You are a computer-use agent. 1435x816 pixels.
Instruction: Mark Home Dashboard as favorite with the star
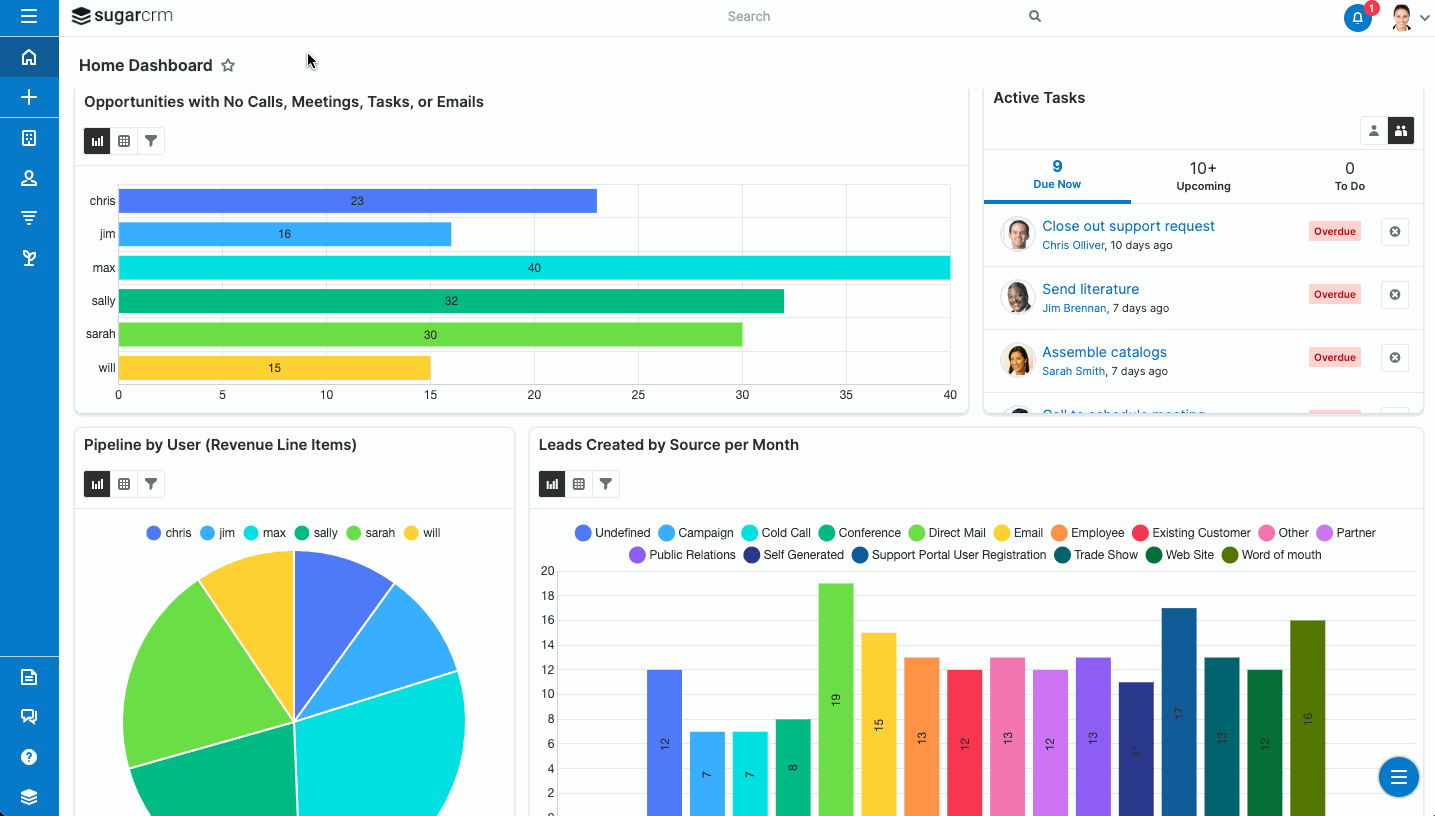tap(228, 65)
